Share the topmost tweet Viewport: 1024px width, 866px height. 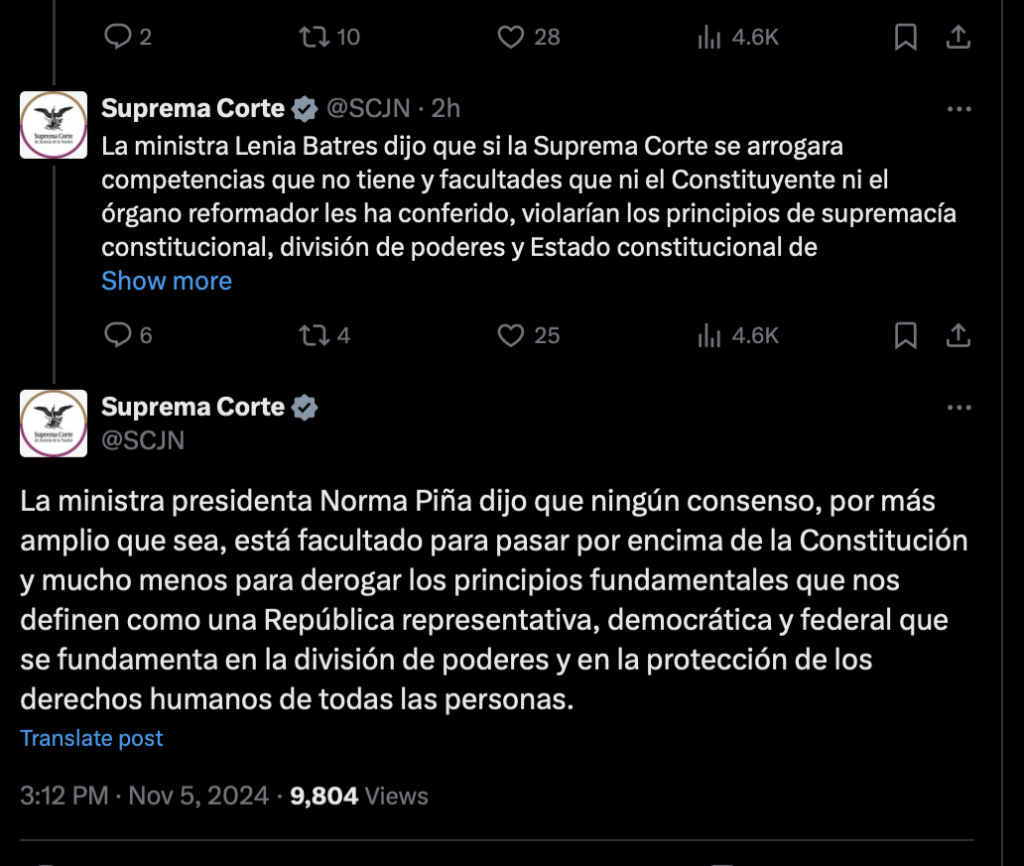click(x=958, y=37)
